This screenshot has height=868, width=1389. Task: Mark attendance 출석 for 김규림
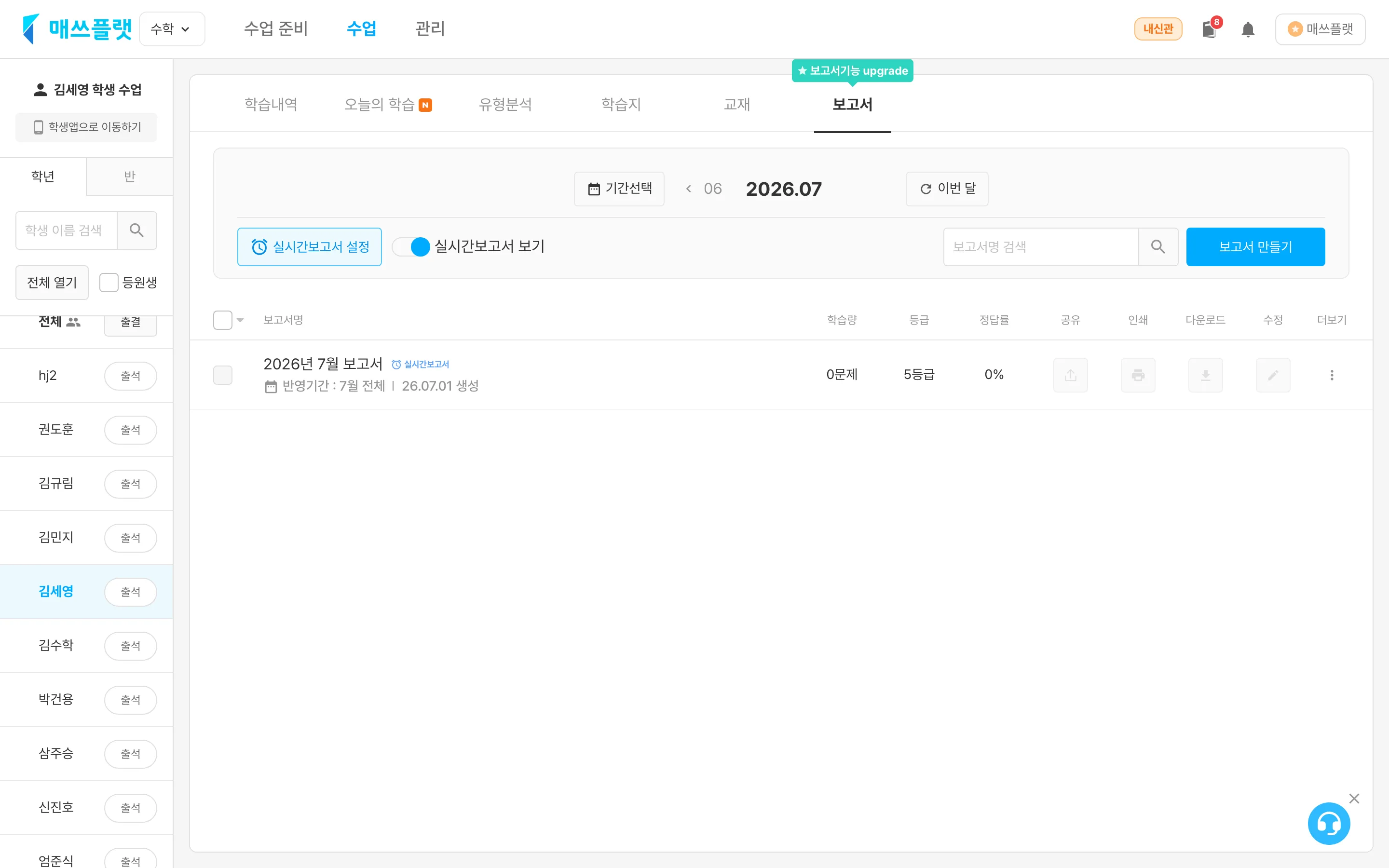pyautogui.click(x=130, y=484)
